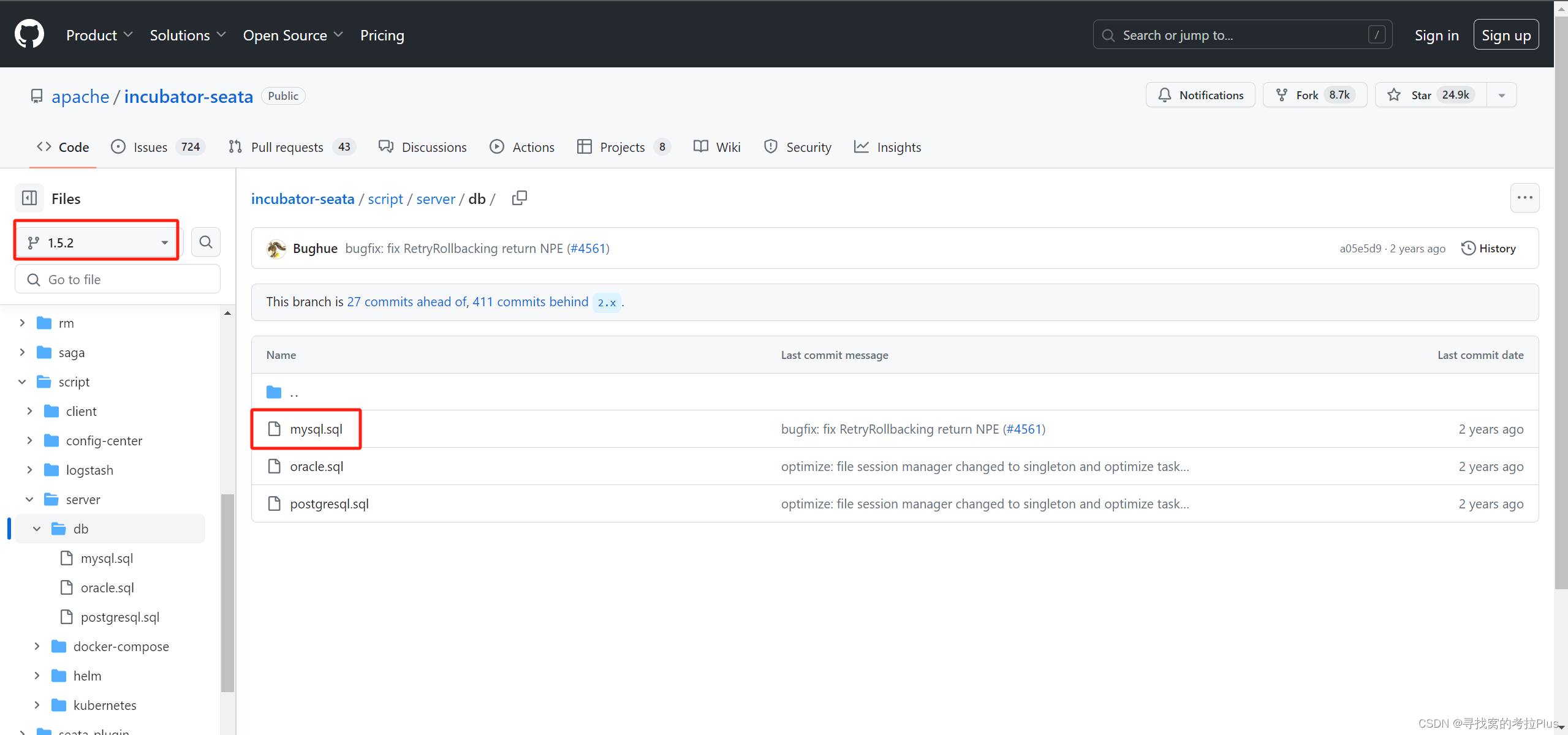
Task: Collapse the script folder in tree
Action: click(23, 382)
